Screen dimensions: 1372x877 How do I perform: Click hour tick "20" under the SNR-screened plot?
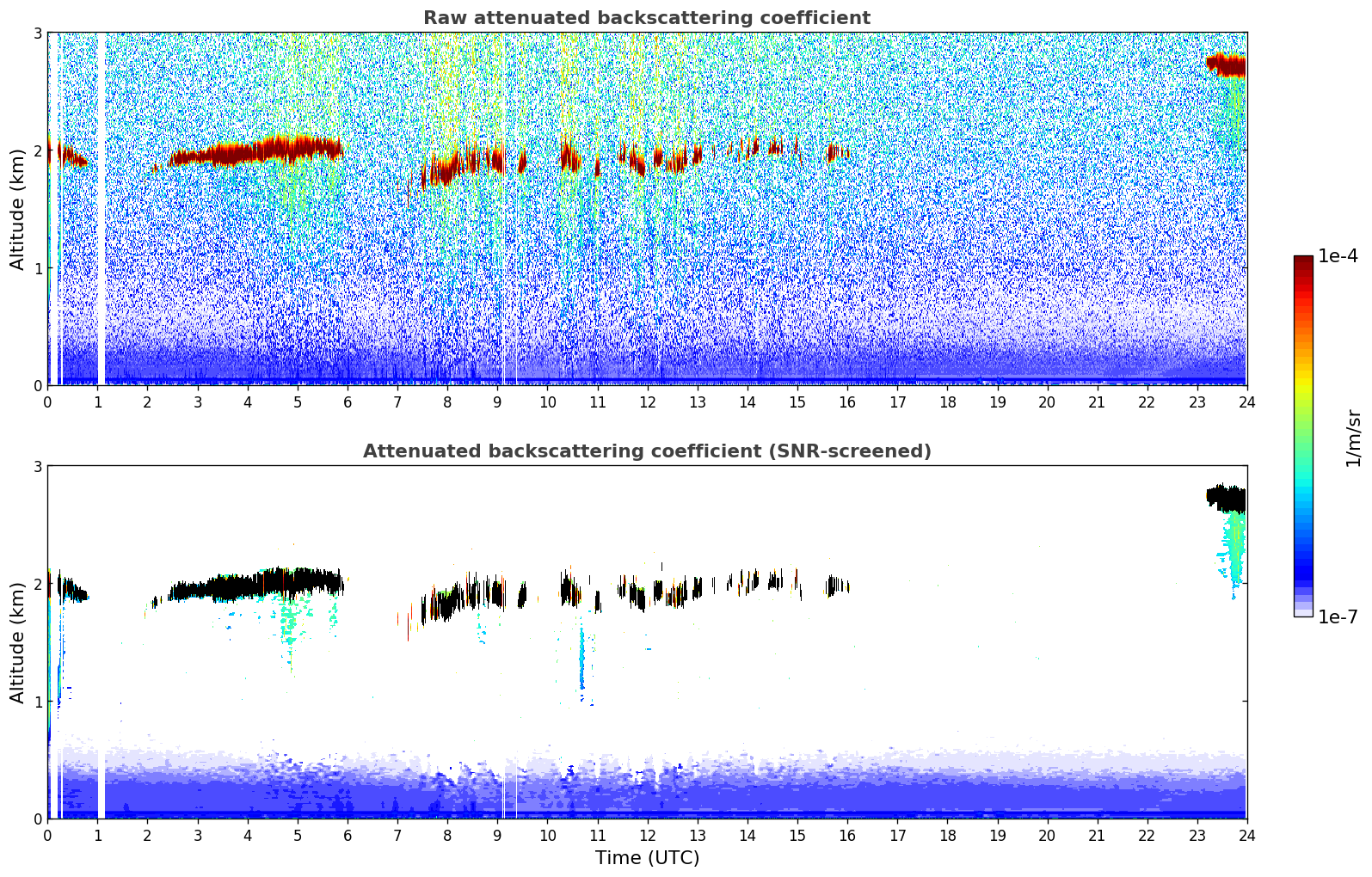[1047, 835]
